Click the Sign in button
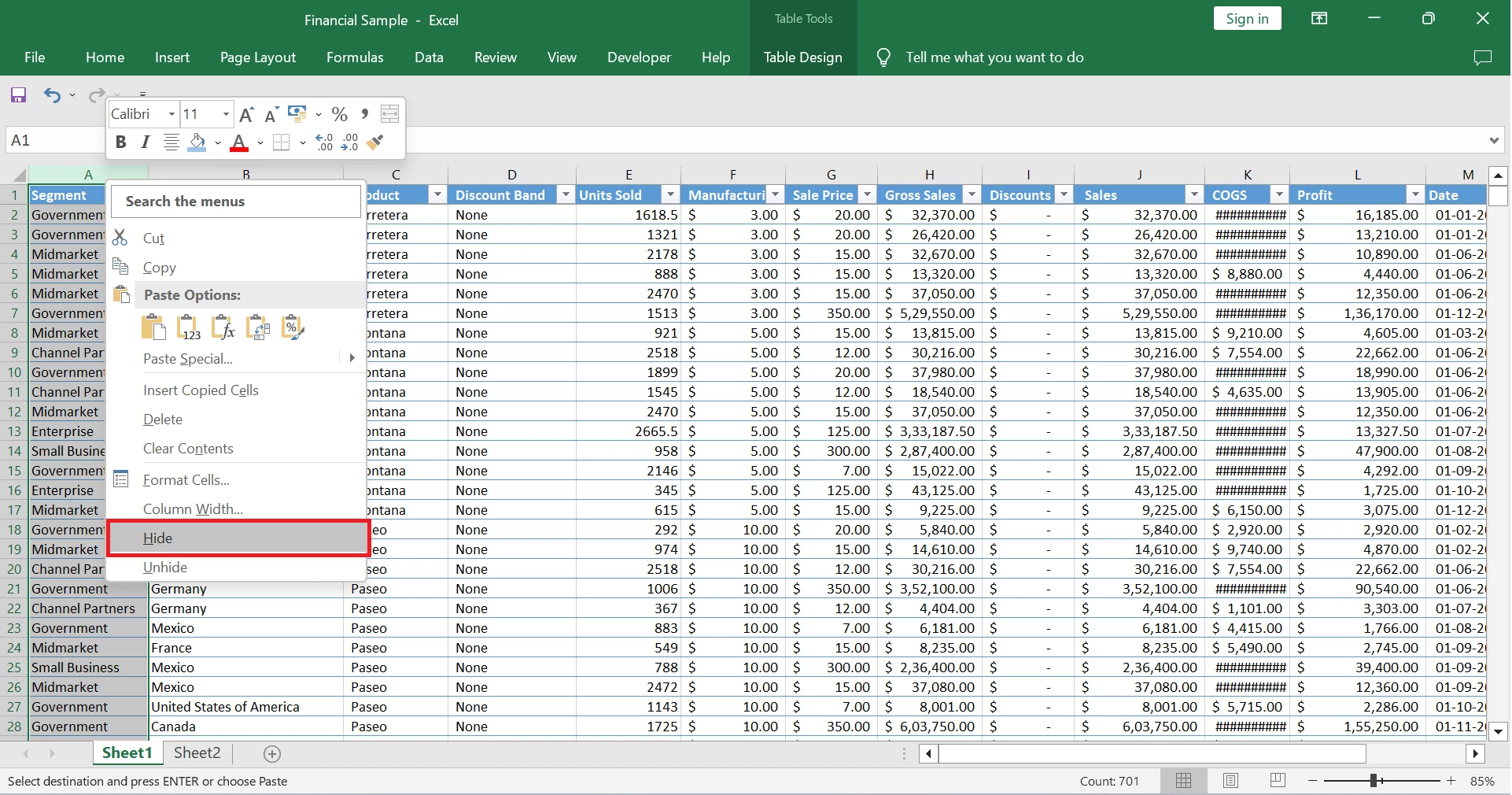Viewport: 1512px width, 795px height. pyautogui.click(x=1247, y=19)
